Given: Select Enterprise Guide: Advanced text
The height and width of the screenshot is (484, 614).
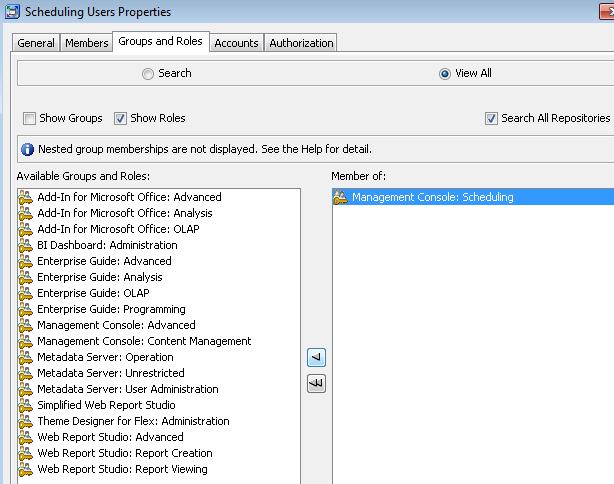Looking at the screenshot, I should (104, 261).
